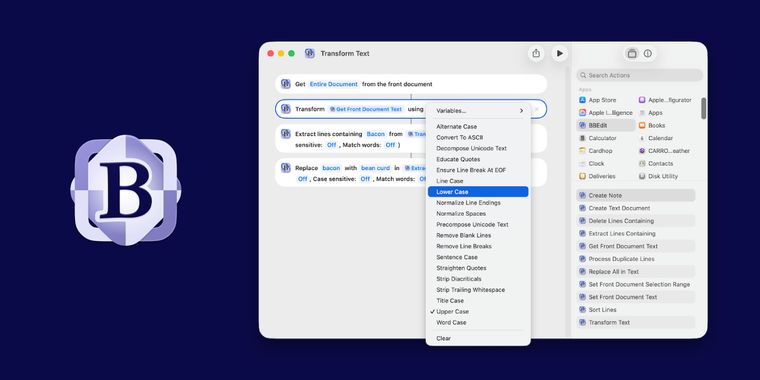
Task: Click the BBEdit icon on the Get action
Action: click(x=285, y=84)
